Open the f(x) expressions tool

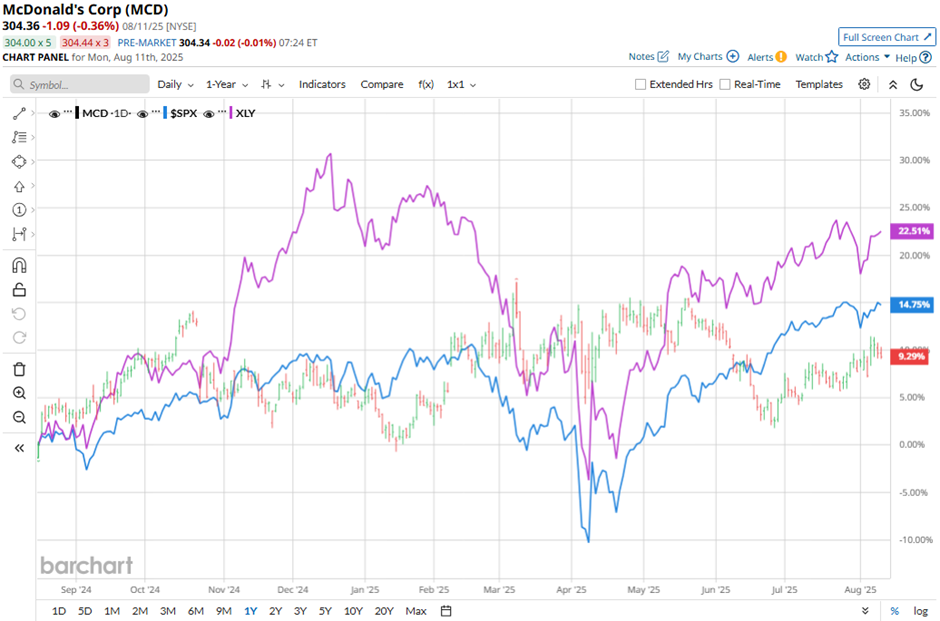(x=426, y=85)
